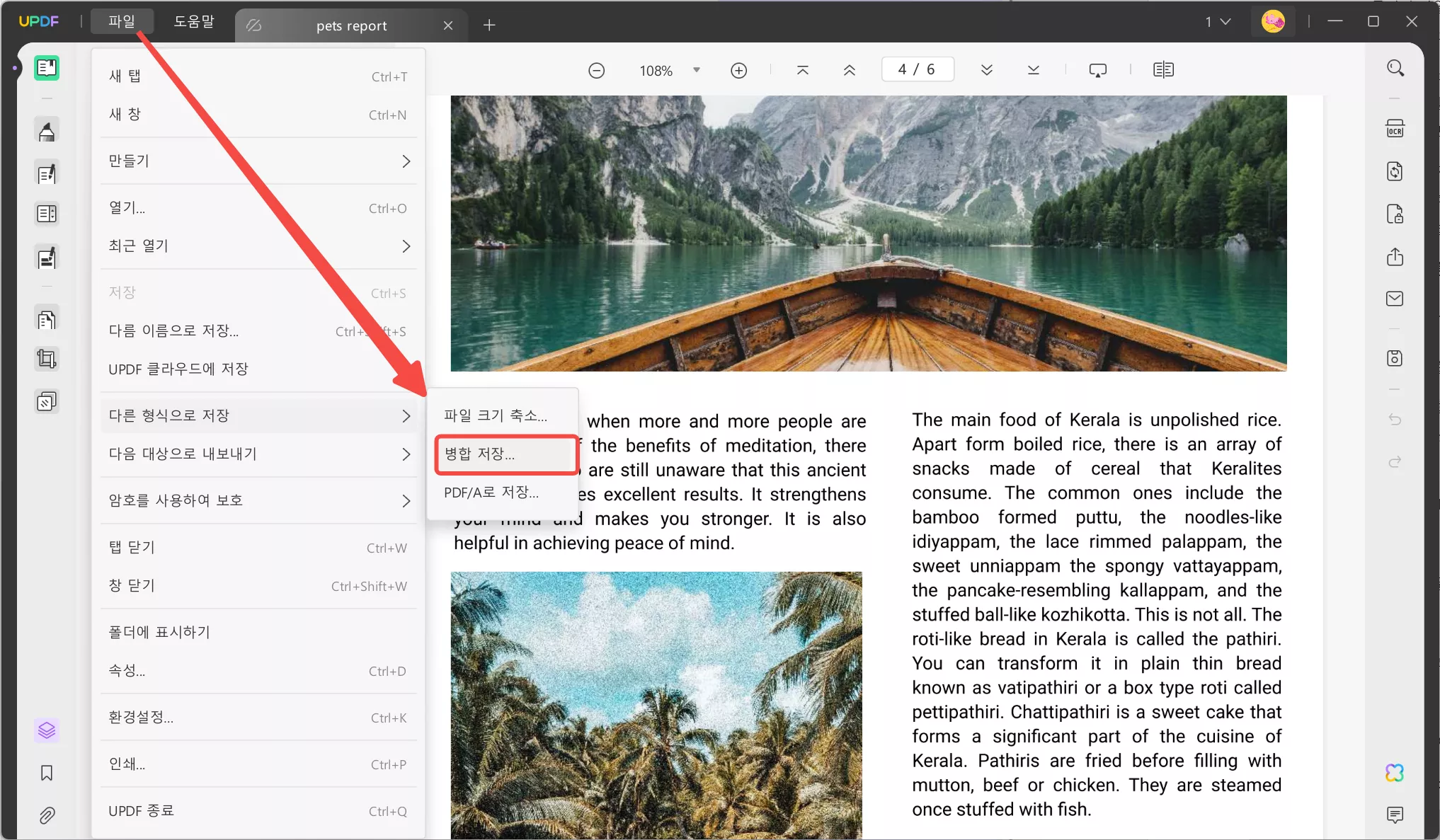
Task: Choose 인쇄... to print
Action: pyautogui.click(x=258, y=764)
